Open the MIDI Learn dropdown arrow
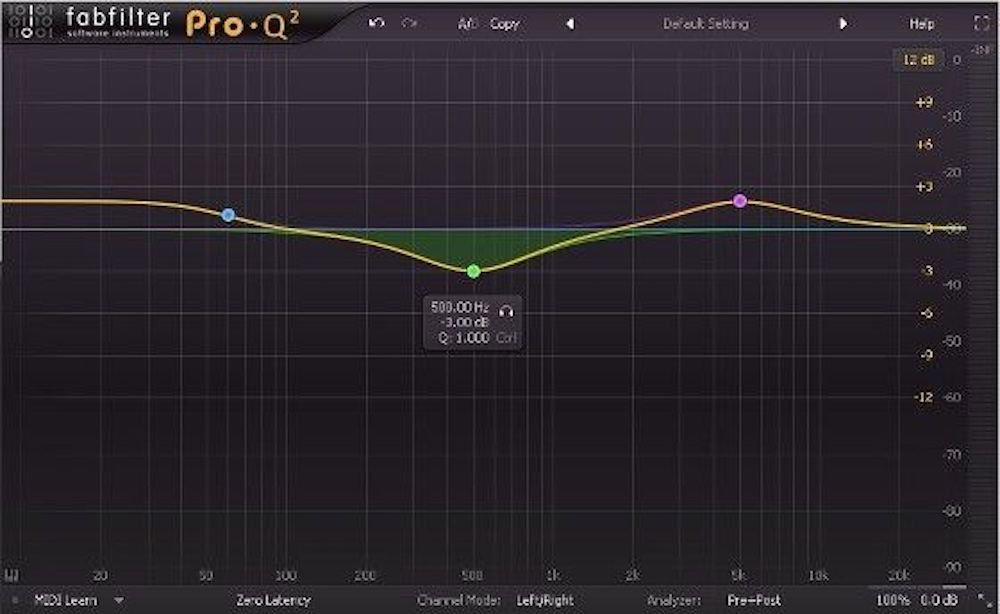The height and width of the screenshot is (614, 1000). [x=119, y=601]
